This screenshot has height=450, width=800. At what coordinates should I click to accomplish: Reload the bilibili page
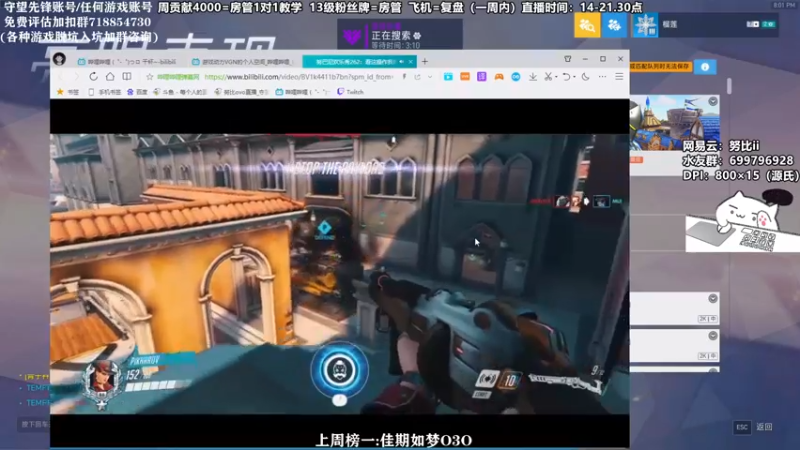(x=93, y=77)
